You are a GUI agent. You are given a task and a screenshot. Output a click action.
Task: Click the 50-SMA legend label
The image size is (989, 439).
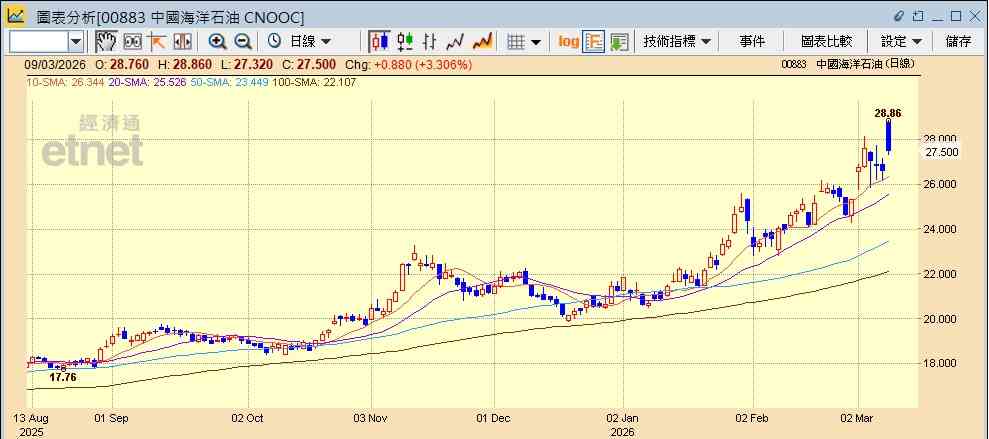[228, 82]
